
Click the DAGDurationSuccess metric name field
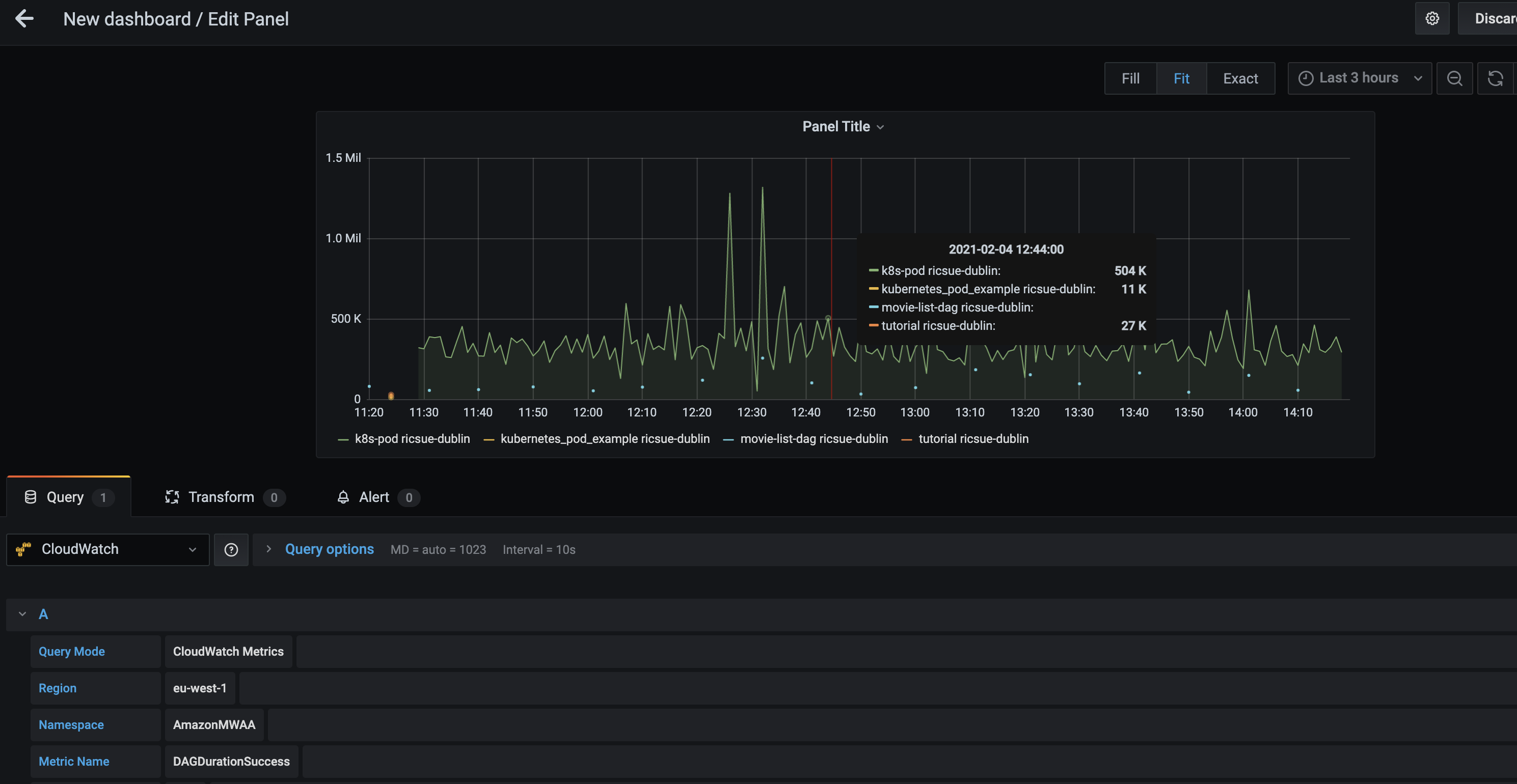231,761
